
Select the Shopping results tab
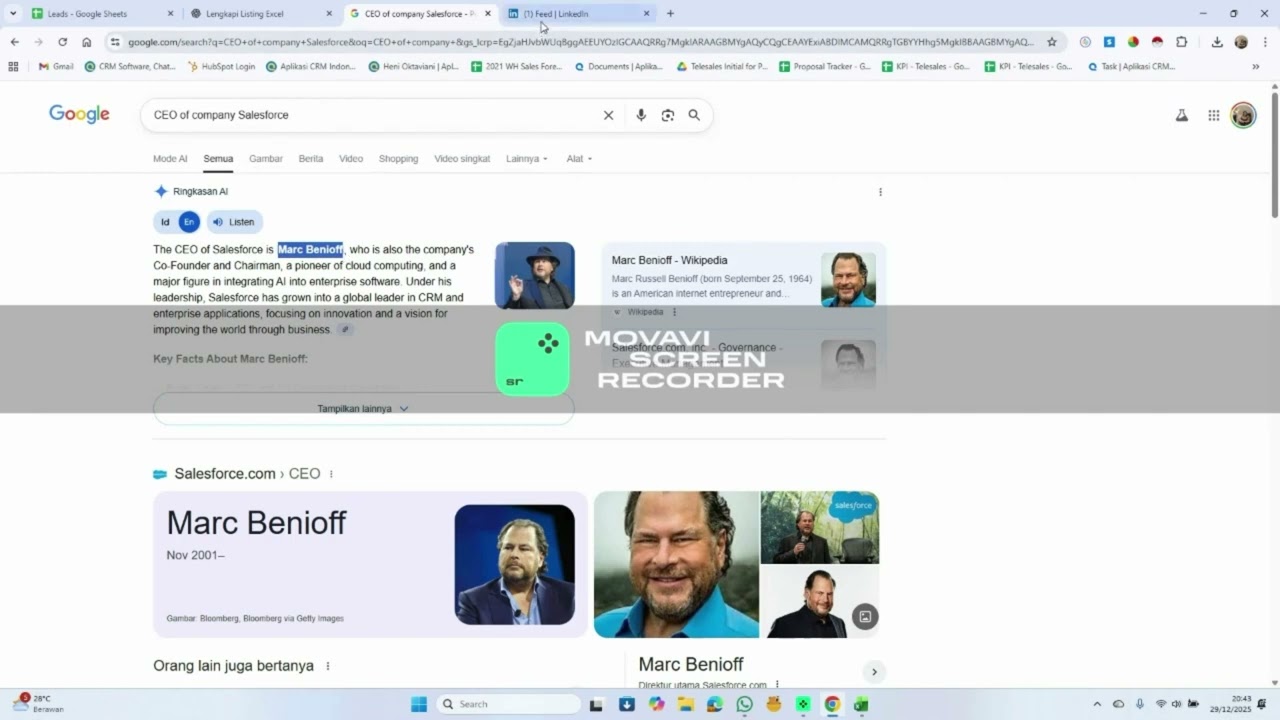pyautogui.click(x=398, y=159)
